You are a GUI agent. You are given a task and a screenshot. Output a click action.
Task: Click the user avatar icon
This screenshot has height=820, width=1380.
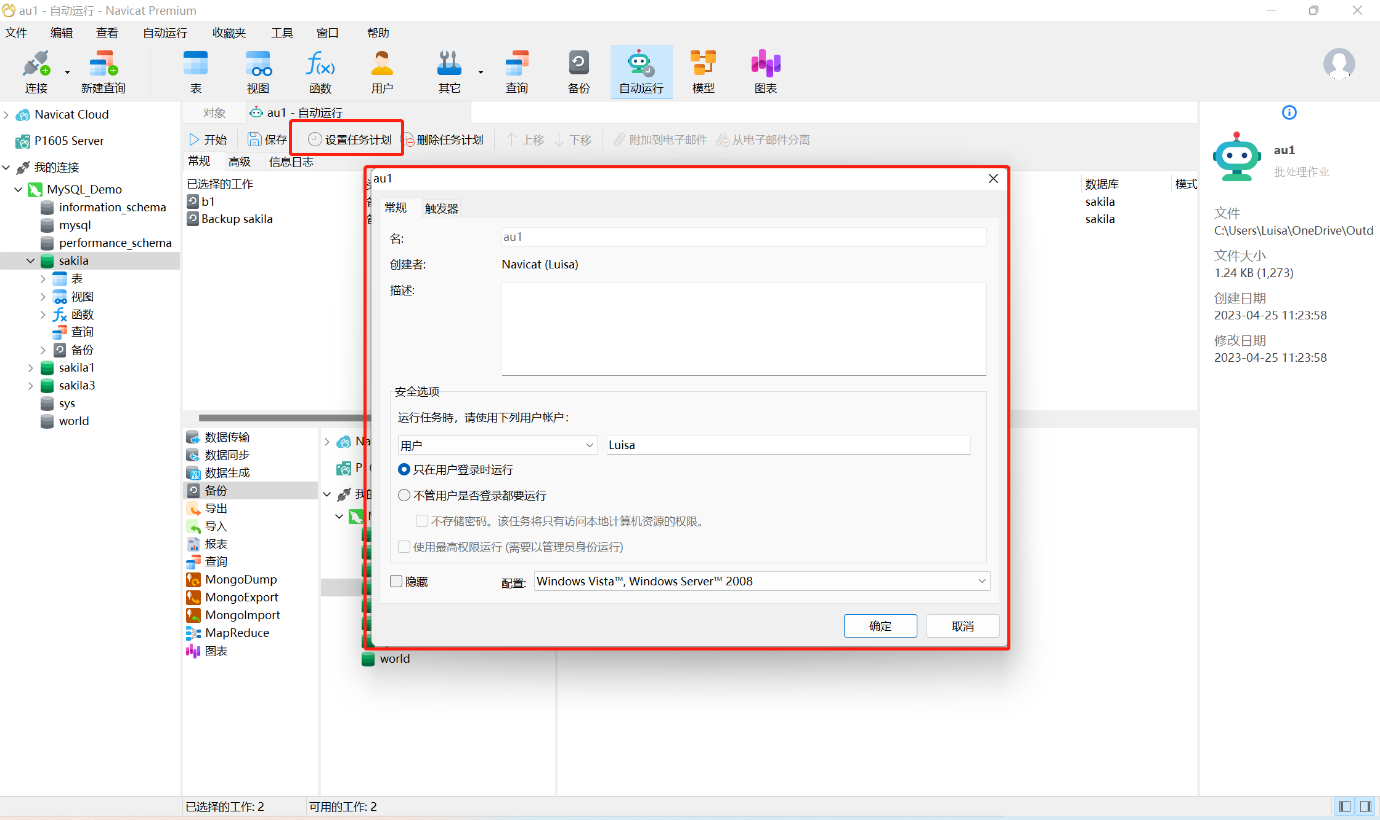[x=1339, y=64]
